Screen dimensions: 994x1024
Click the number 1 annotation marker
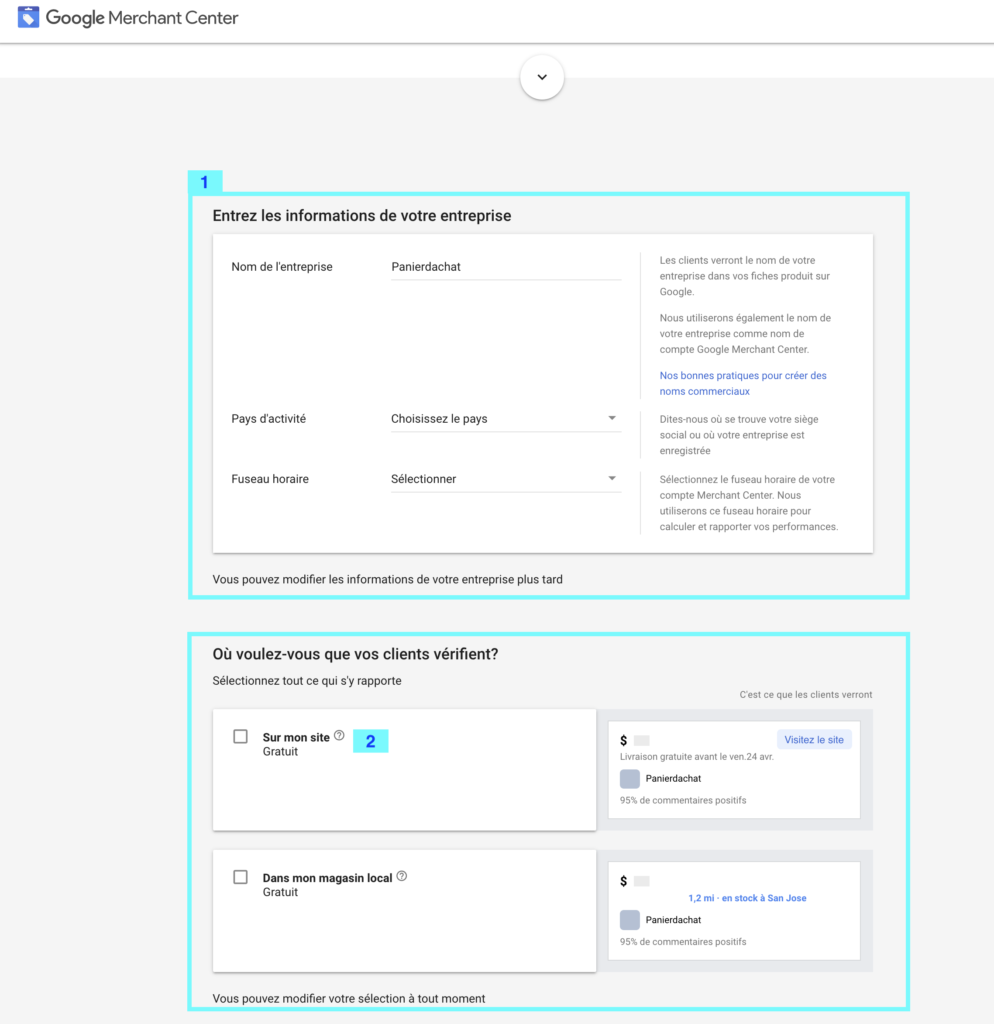coord(205,182)
